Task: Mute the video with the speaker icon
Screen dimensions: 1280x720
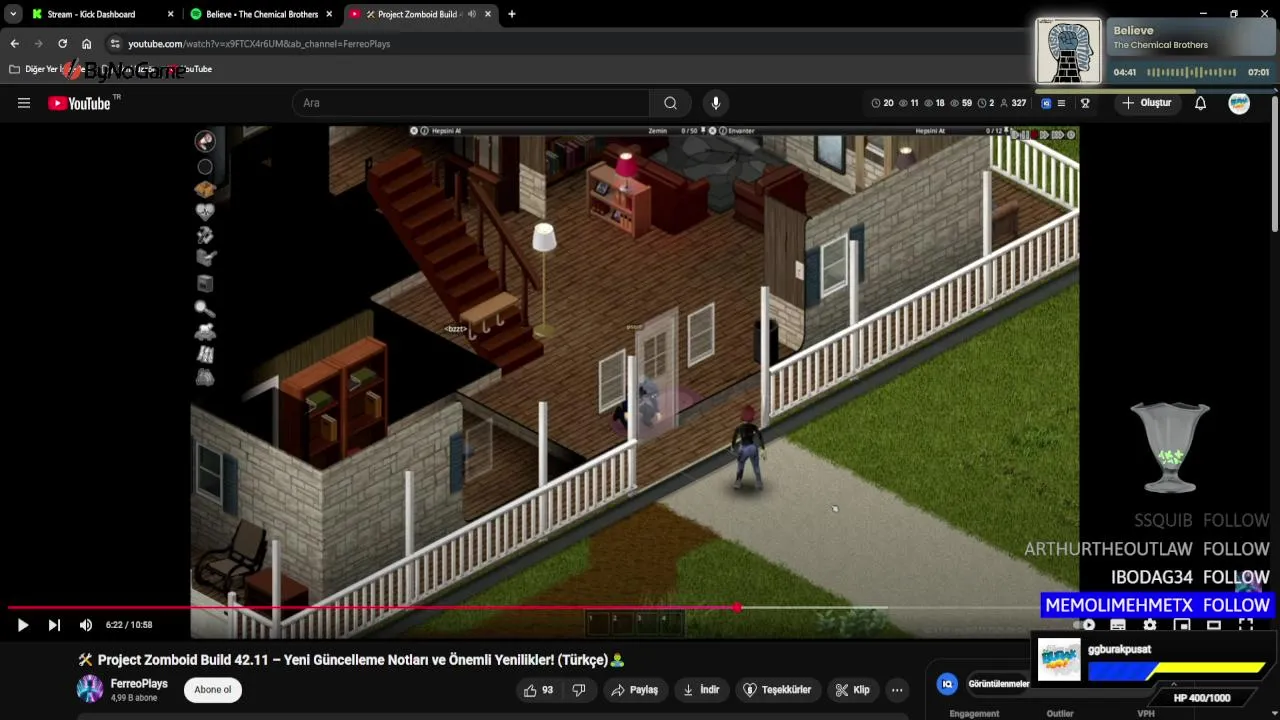Action: pos(86,625)
